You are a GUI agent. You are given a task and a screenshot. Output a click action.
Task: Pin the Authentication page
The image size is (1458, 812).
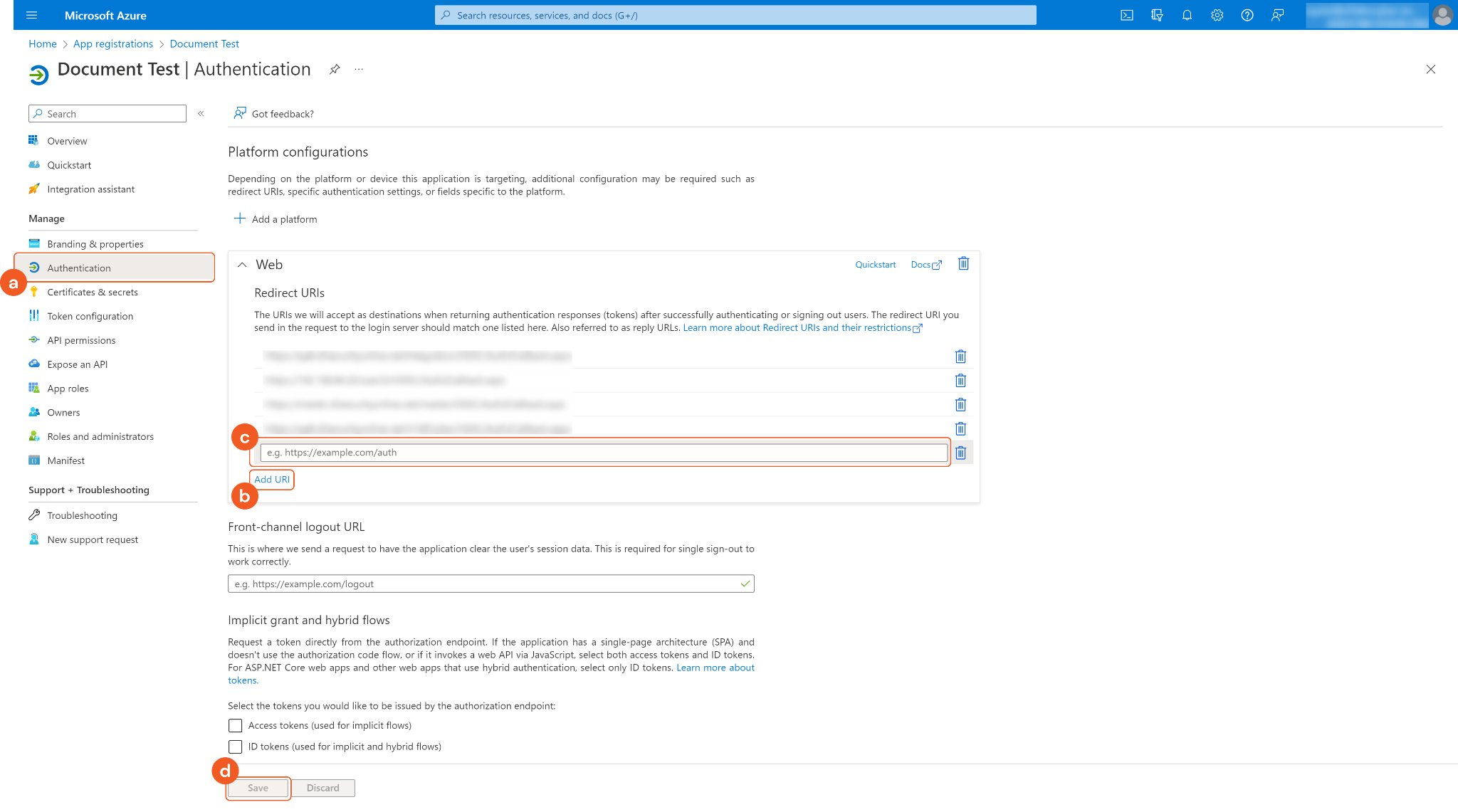[x=335, y=69]
